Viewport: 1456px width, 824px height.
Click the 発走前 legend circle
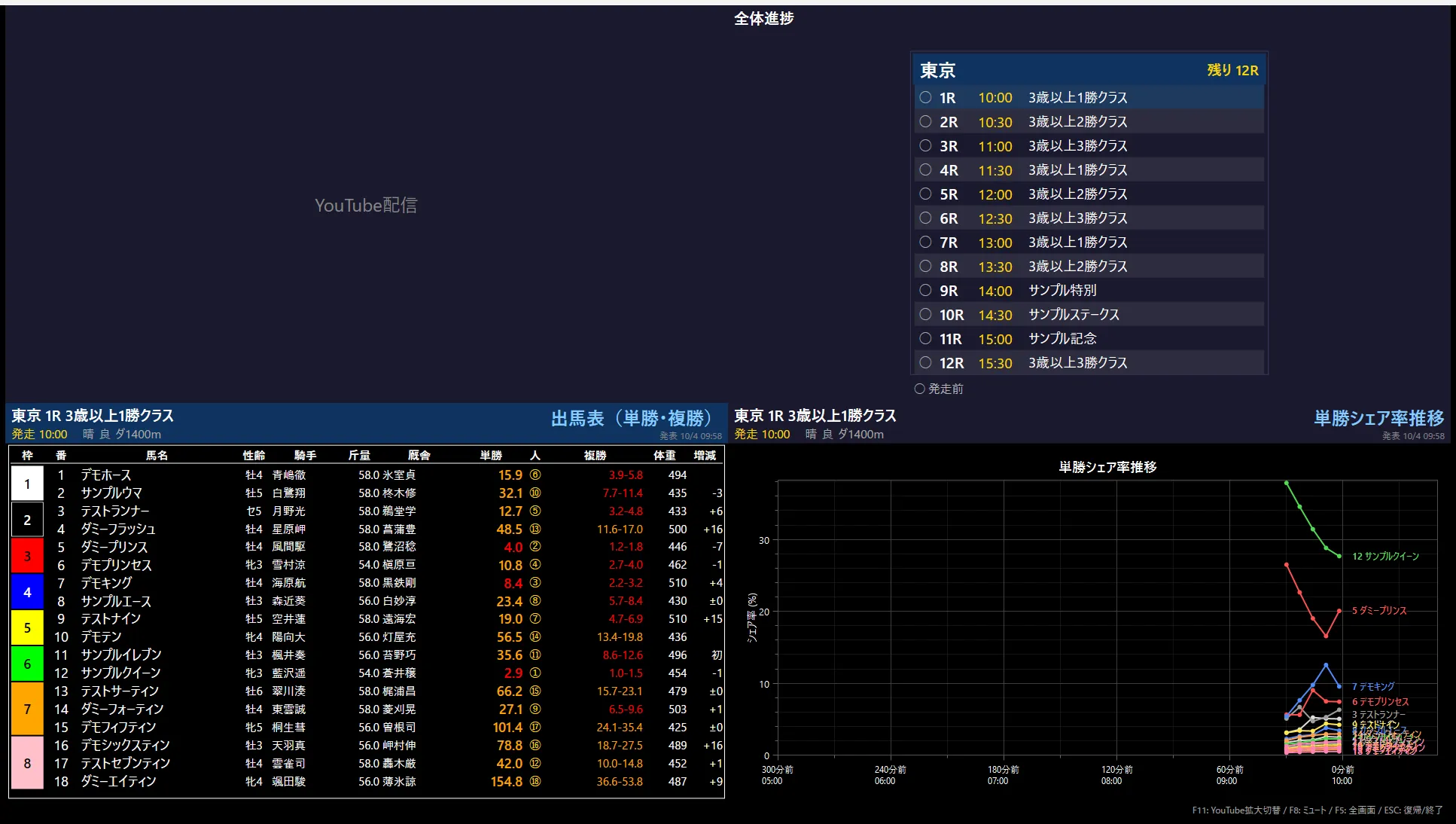tap(919, 389)
